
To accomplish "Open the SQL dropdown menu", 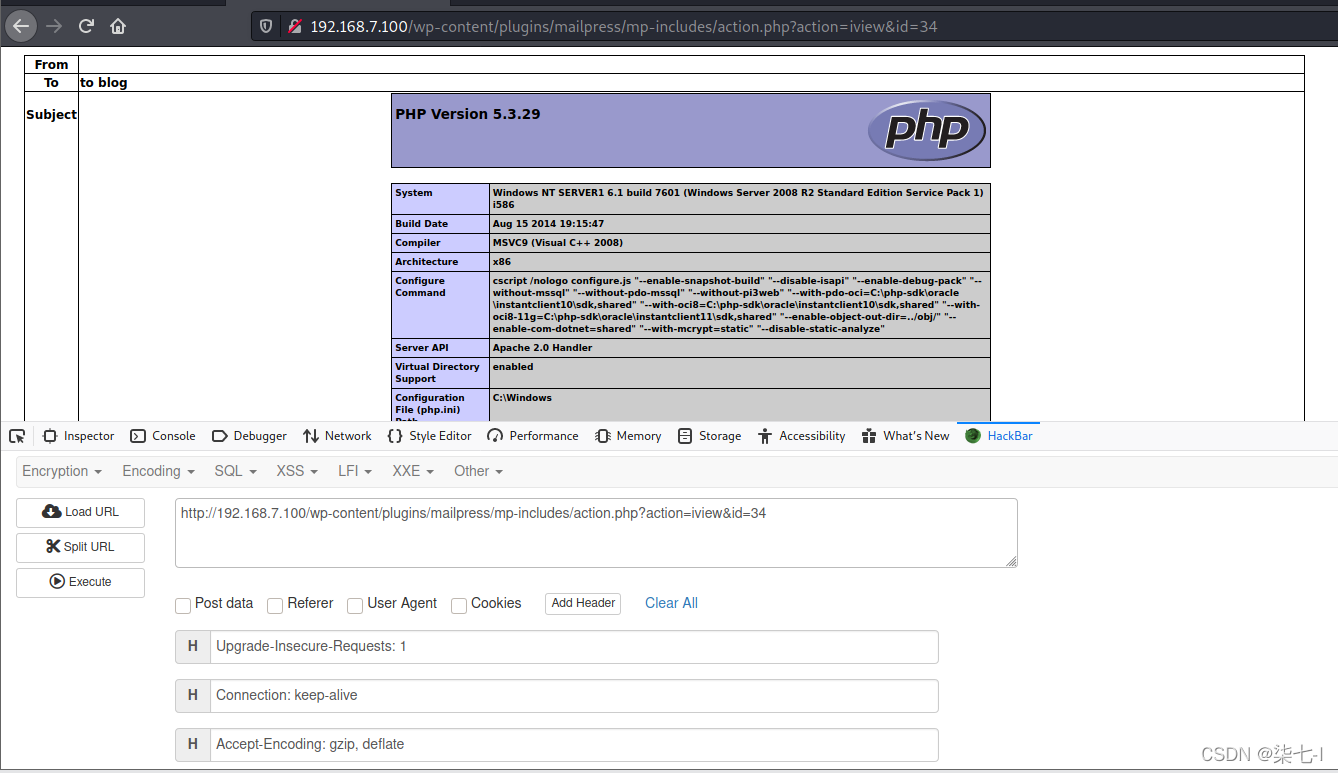I will point(235,471).
